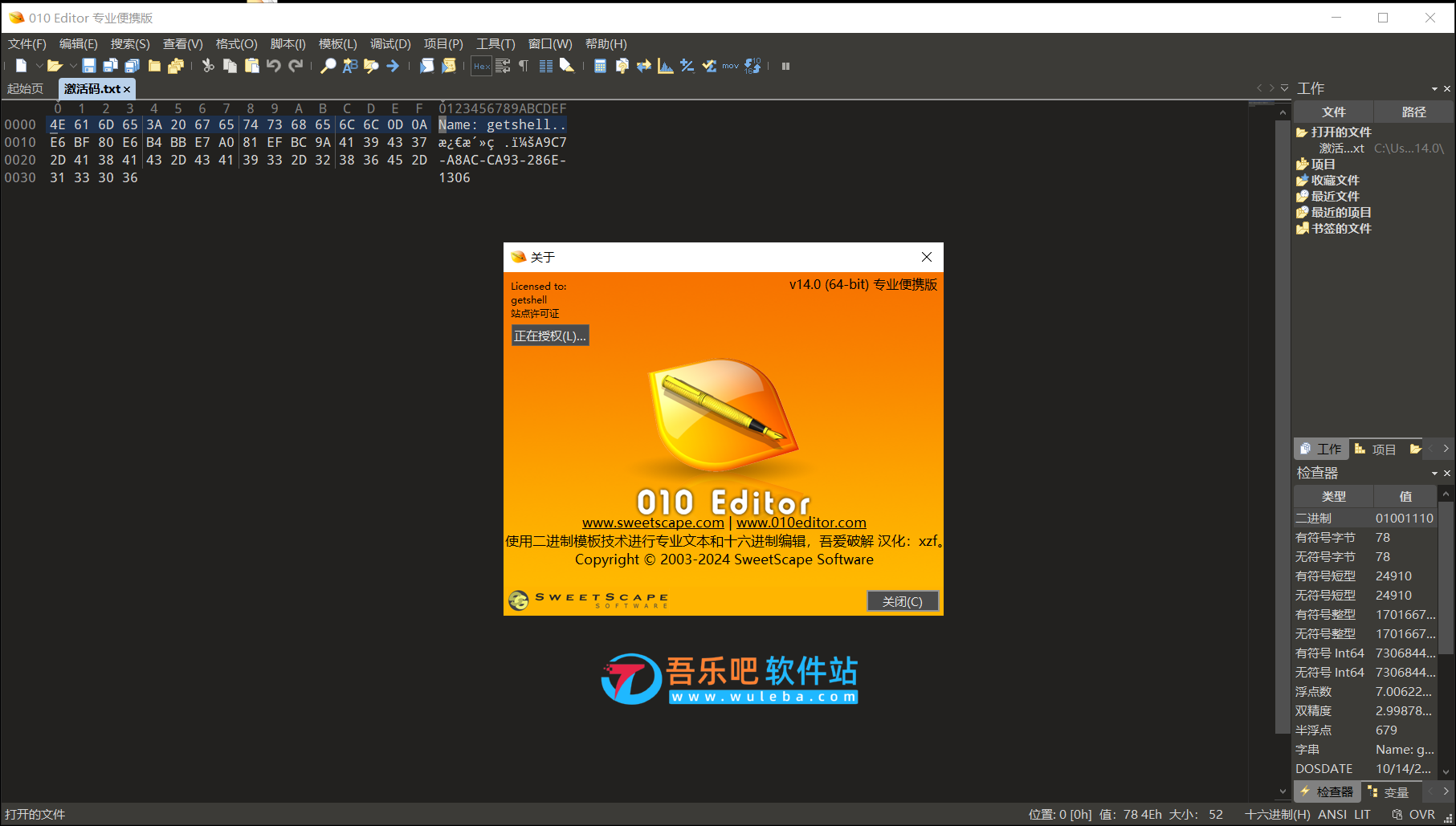This screenshot has width=1456, height=826.
Task: Toggle the show whitespace pilcrow icon
Action: (x=524, y=66)
